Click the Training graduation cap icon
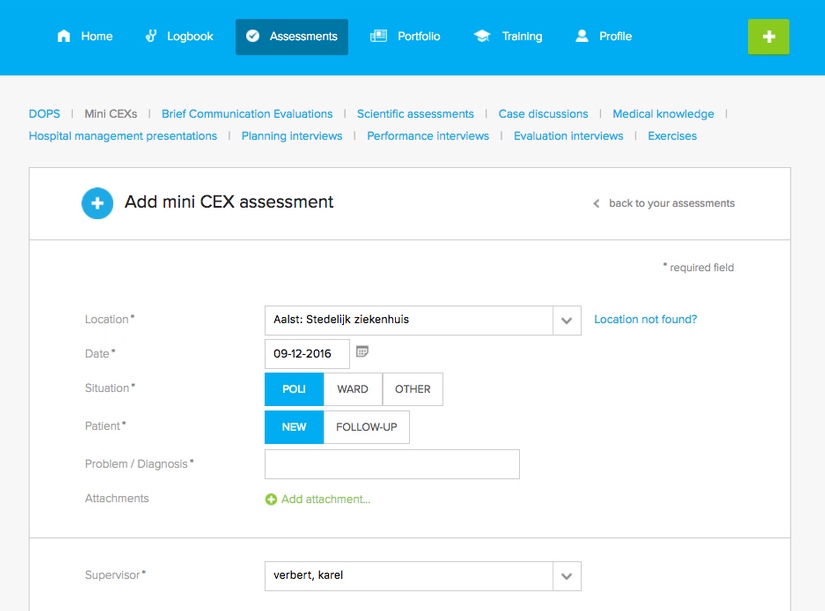825x611 pixels. click(x=482, y=36)
